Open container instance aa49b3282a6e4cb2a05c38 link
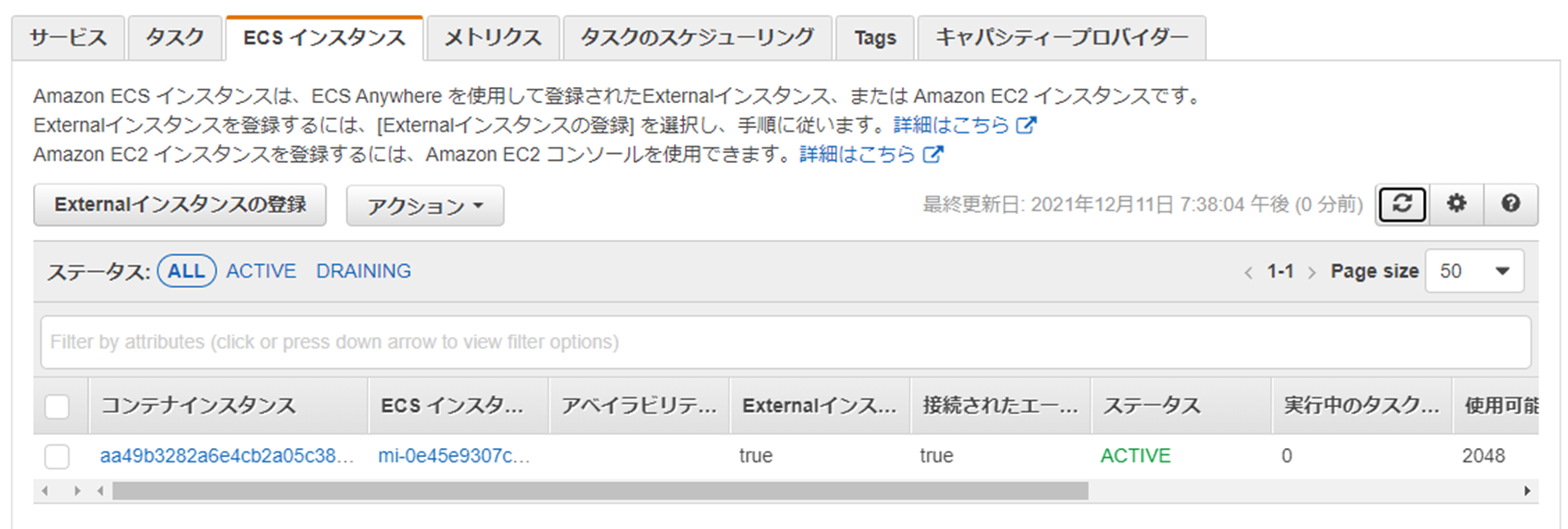 pos(226,456)
